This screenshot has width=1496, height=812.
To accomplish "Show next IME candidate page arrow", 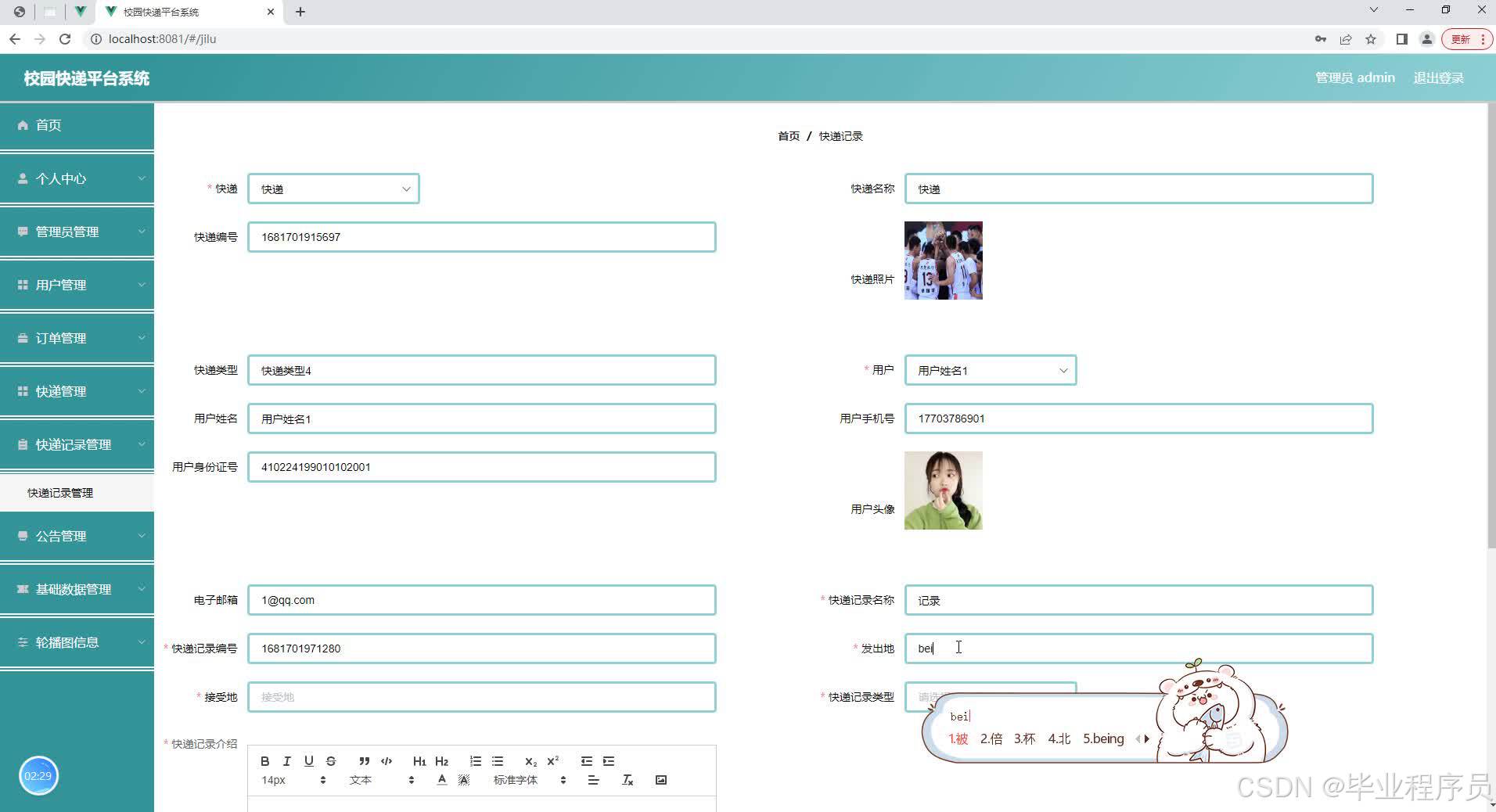I will (1147, 738).
